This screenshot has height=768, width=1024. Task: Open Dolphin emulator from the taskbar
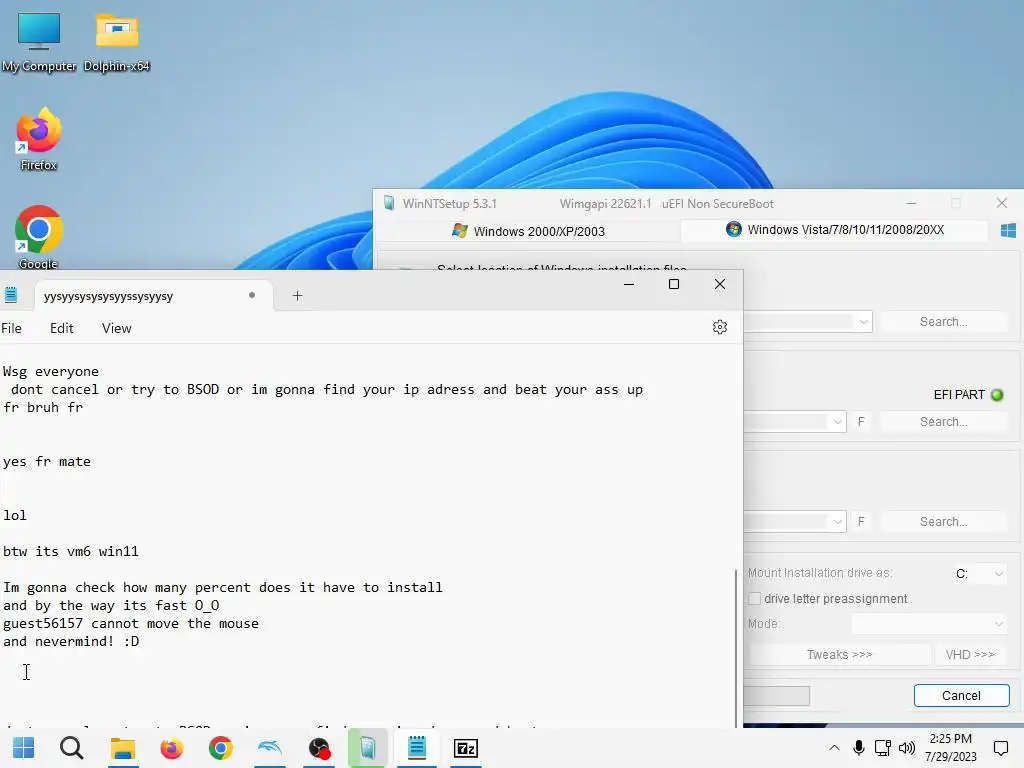click(x=270, y=748)
